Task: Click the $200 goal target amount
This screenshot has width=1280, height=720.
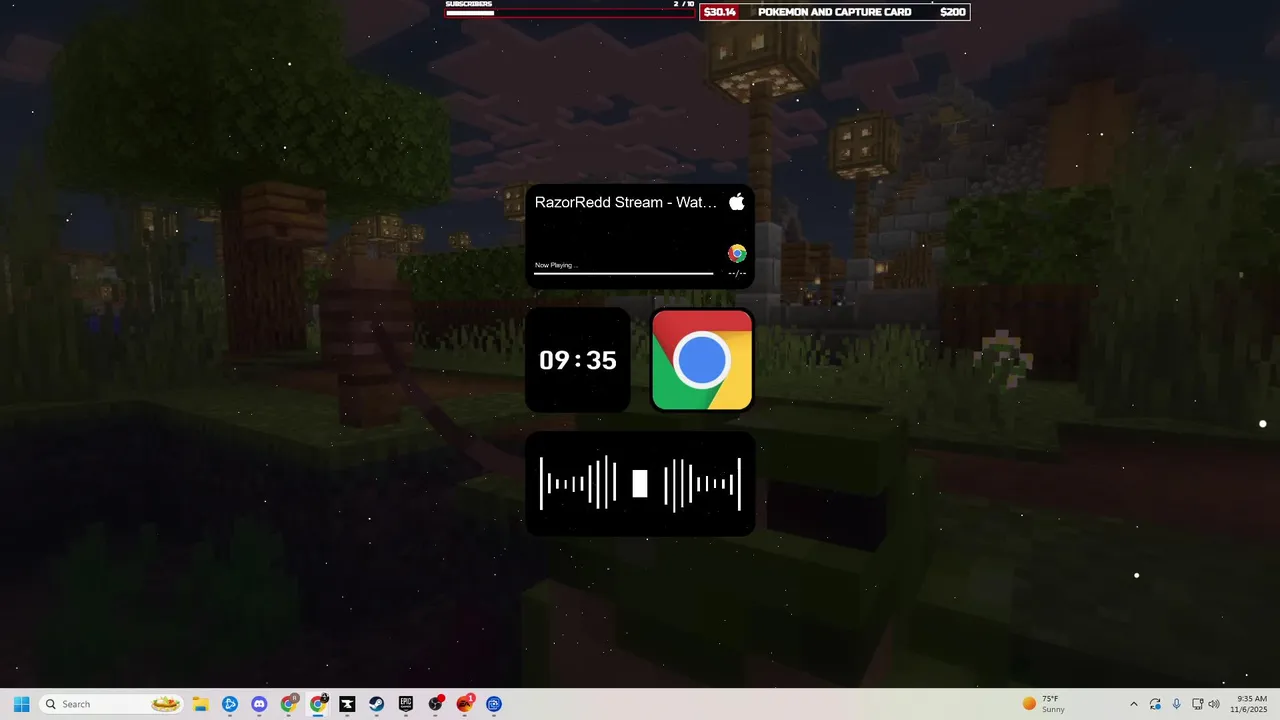Action: tap(953, 12)
